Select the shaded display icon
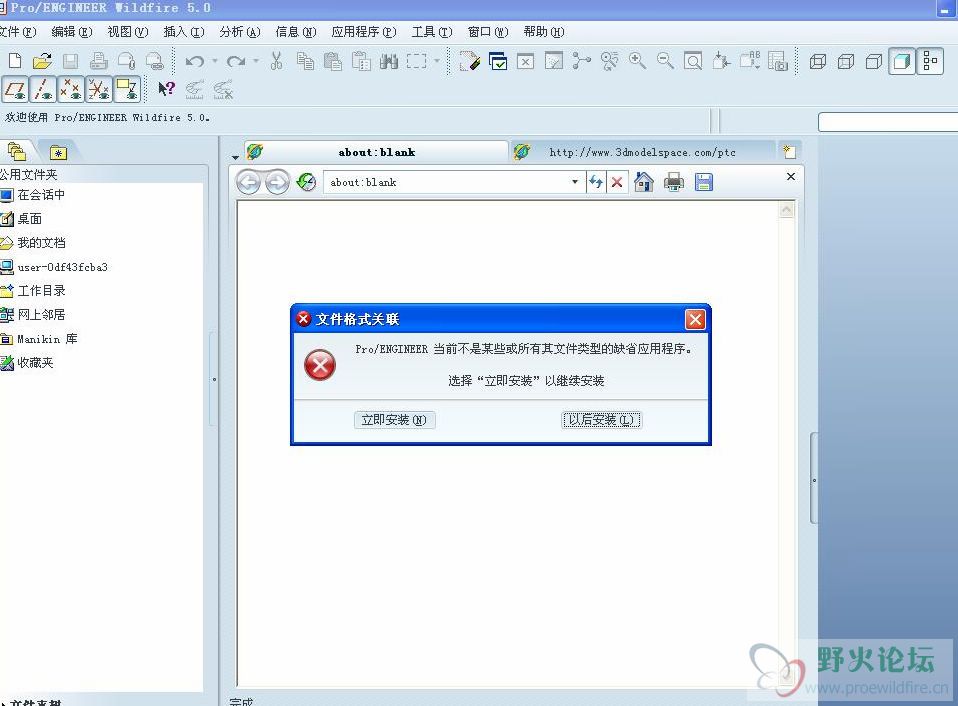 (x=902, y=61)
